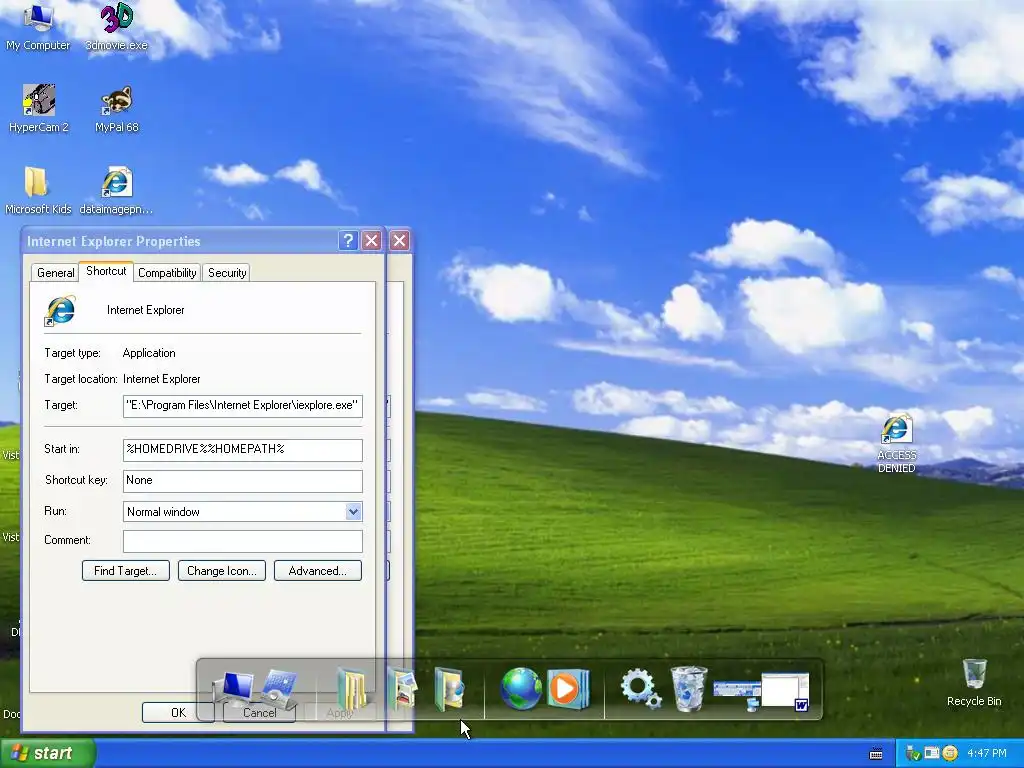Switch to the Shortcut tab
This screenshot has height=768, width=1024.
tap(106, 271)
